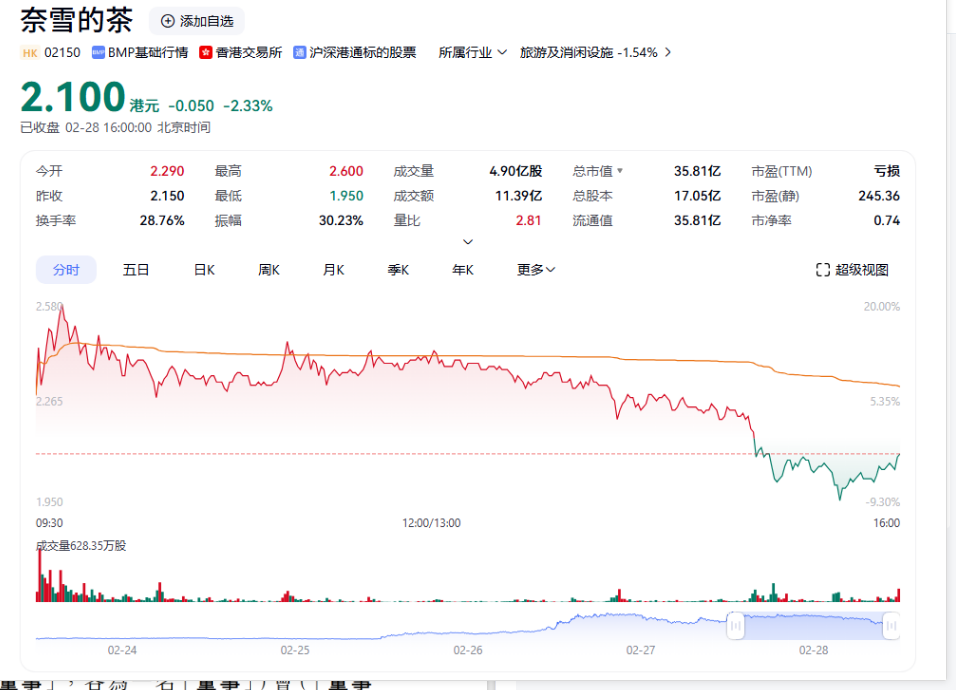Click the 沪深港通标的股票 blue icon
956x690 pixels.
point(299,53)
